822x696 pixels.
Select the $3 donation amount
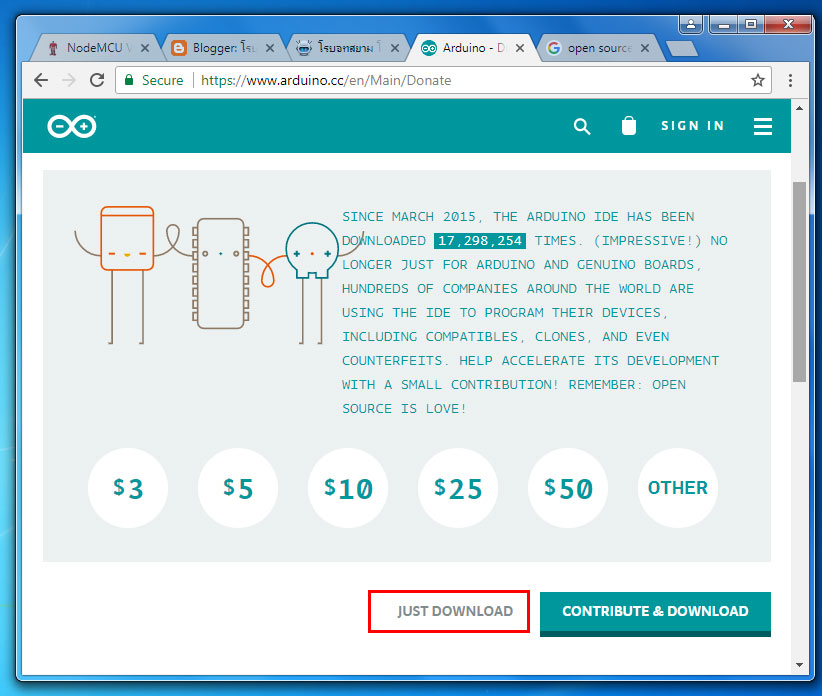pyautogui.click(x=128, y=487)
